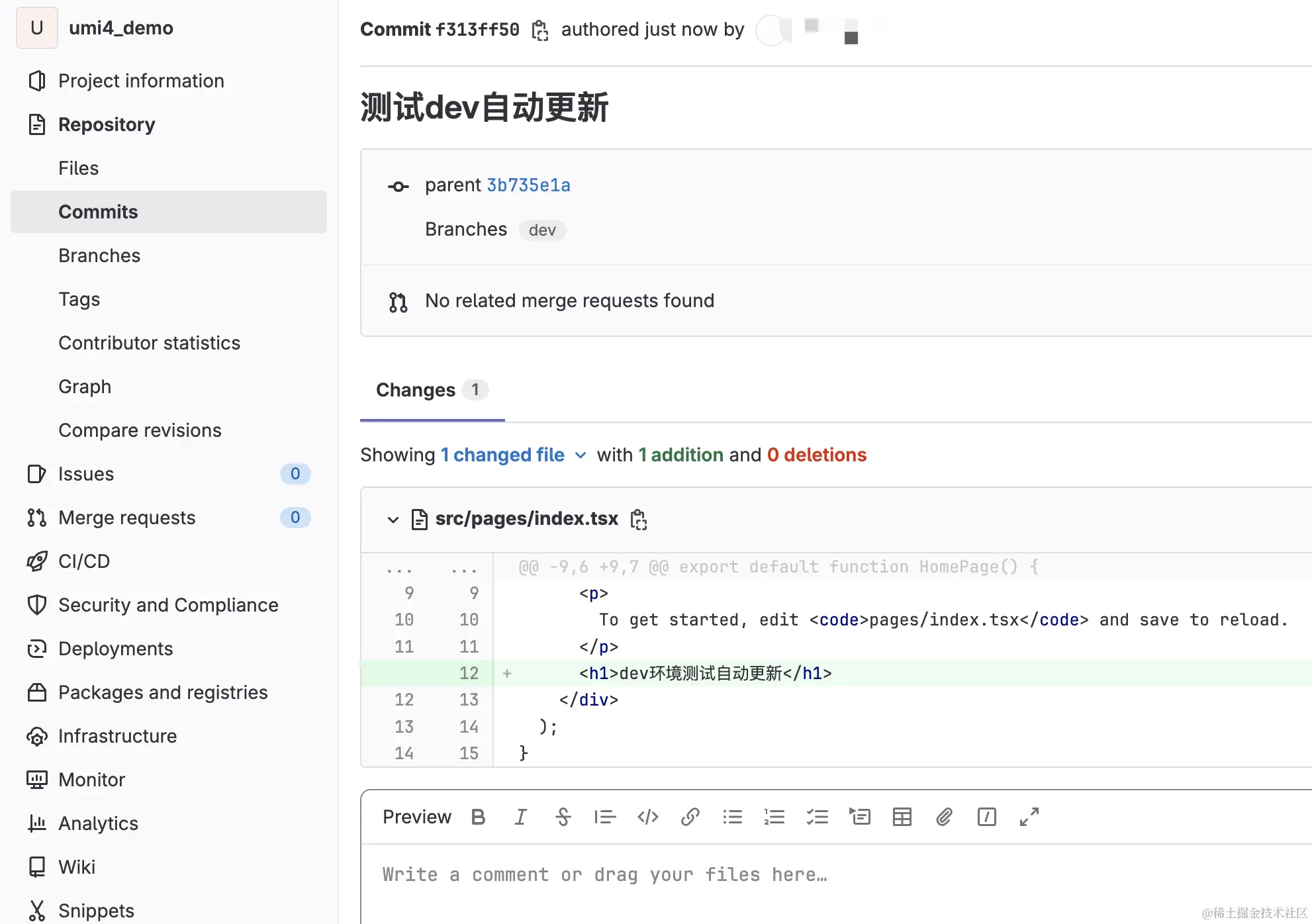Insert a table into the comment

(902, 817)
